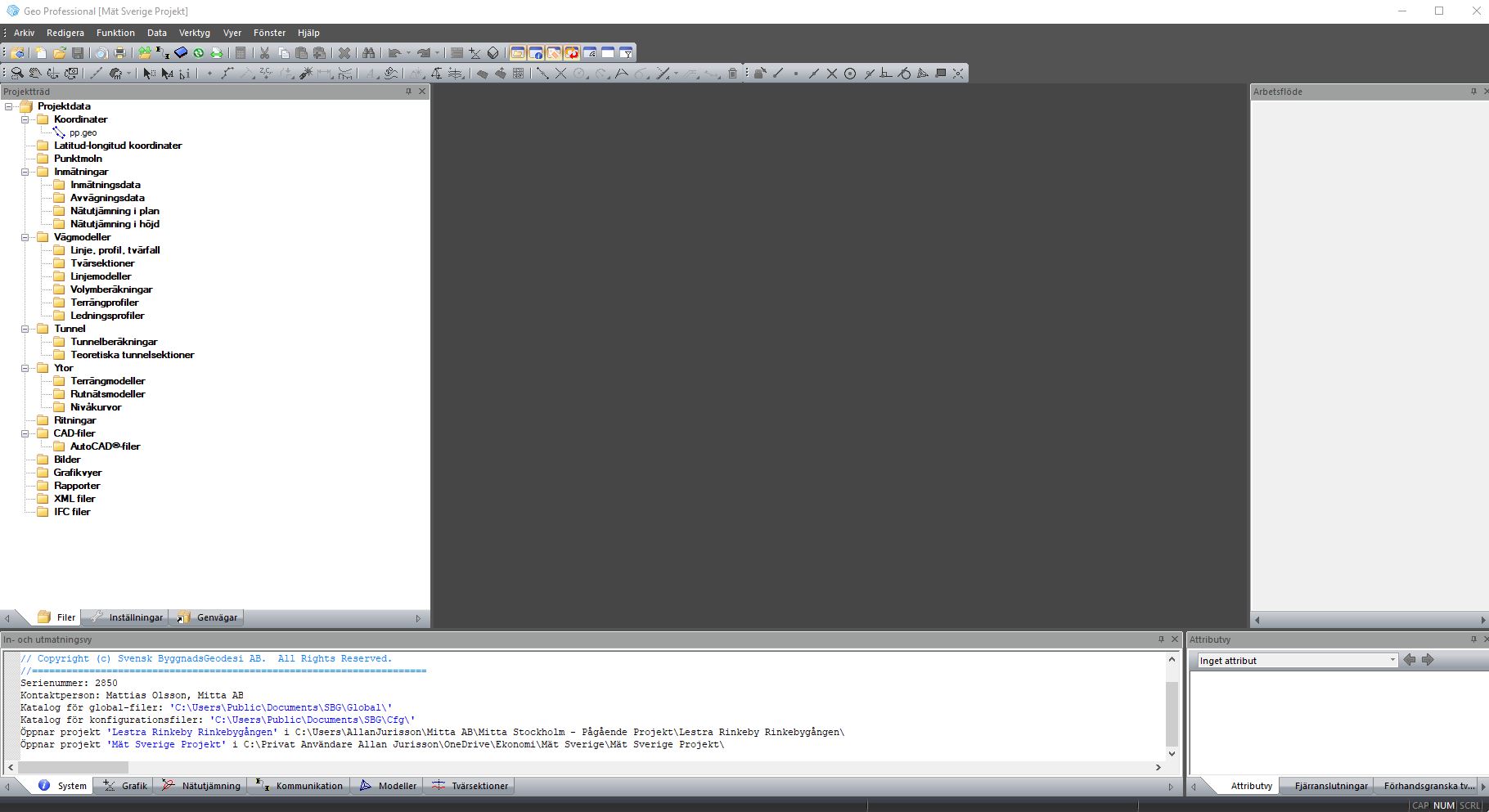Click the intersection crossing-lines tool icon
The height and width of the screenshot is (812, 1489).
click(560, 73)
